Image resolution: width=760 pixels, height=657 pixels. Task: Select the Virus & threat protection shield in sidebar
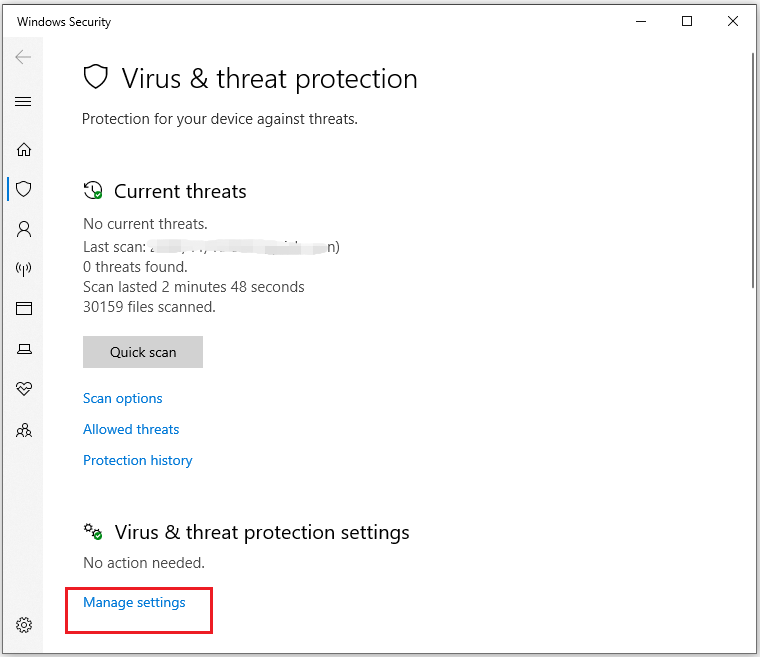(x=24, y=188)
